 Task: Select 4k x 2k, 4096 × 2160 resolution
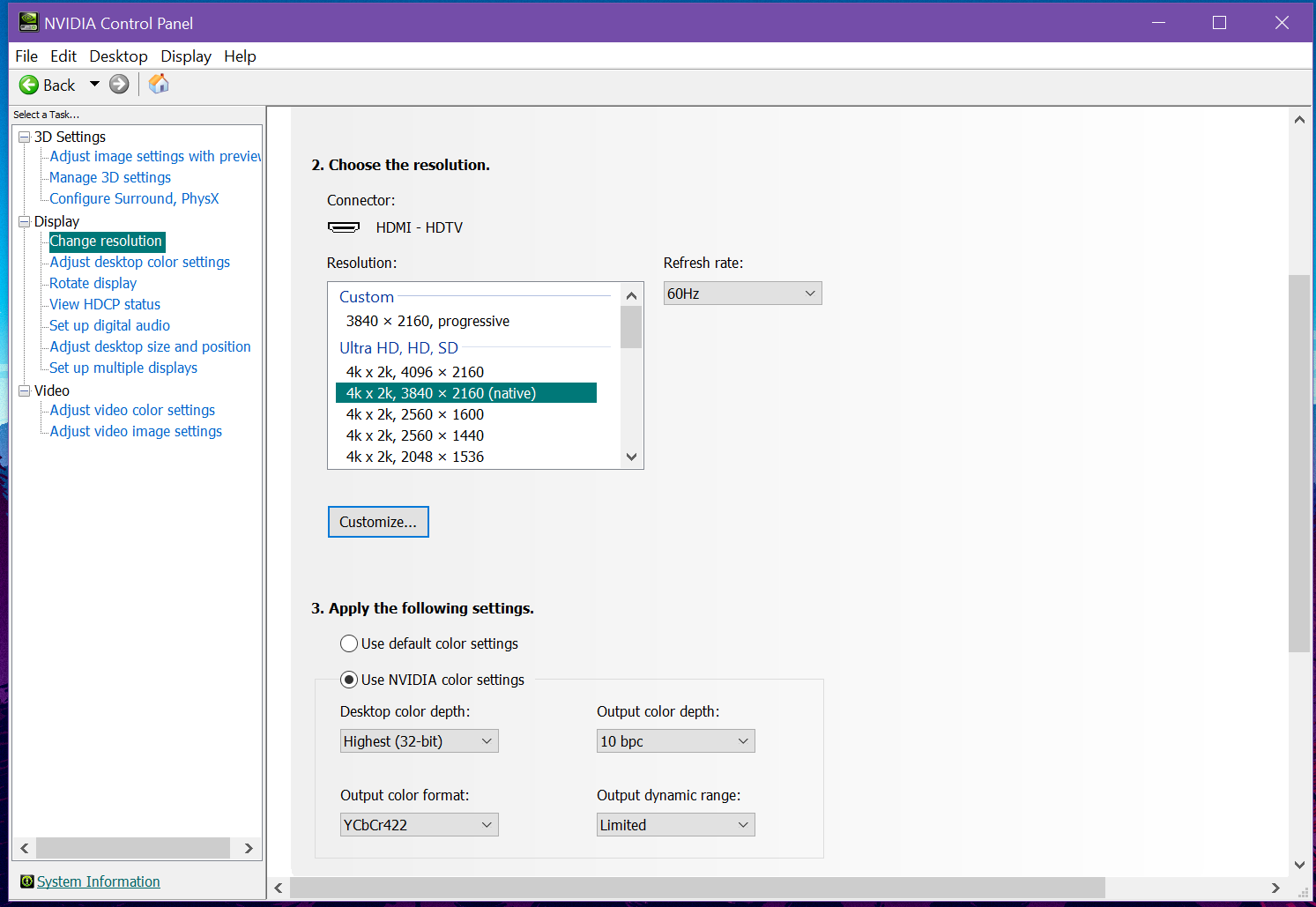point(415,372)
